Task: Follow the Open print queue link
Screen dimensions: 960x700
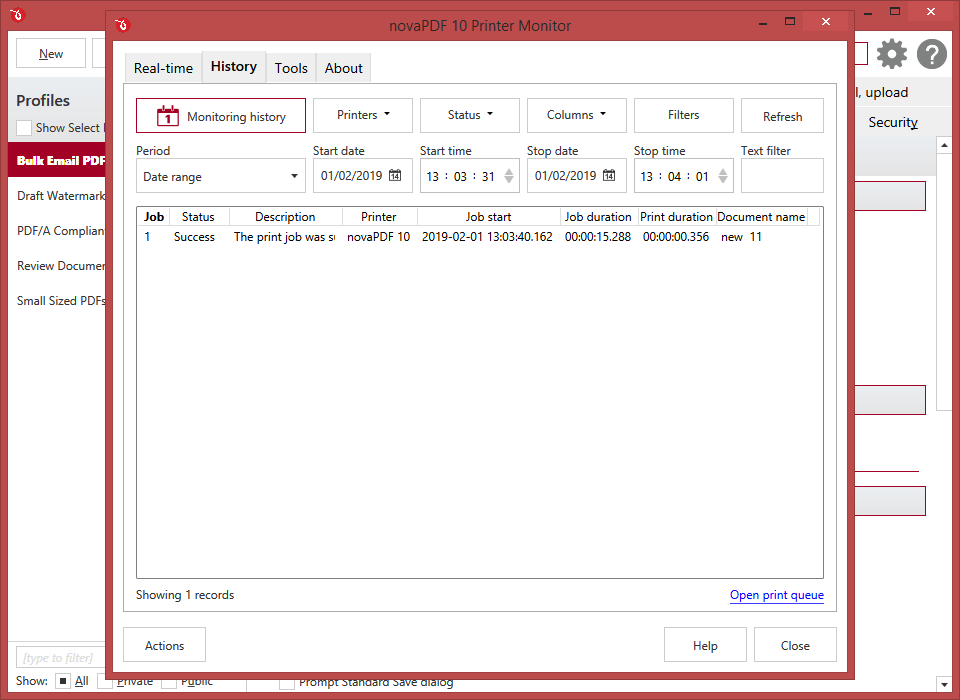Action: pyautogui.click(x=776, y=595)
